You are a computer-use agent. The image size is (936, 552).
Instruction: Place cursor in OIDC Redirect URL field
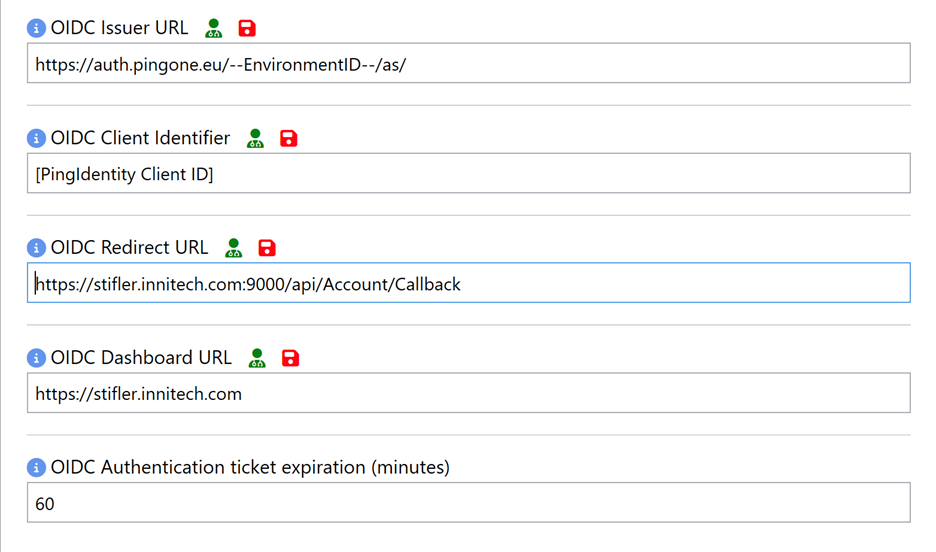click(468, 284)
